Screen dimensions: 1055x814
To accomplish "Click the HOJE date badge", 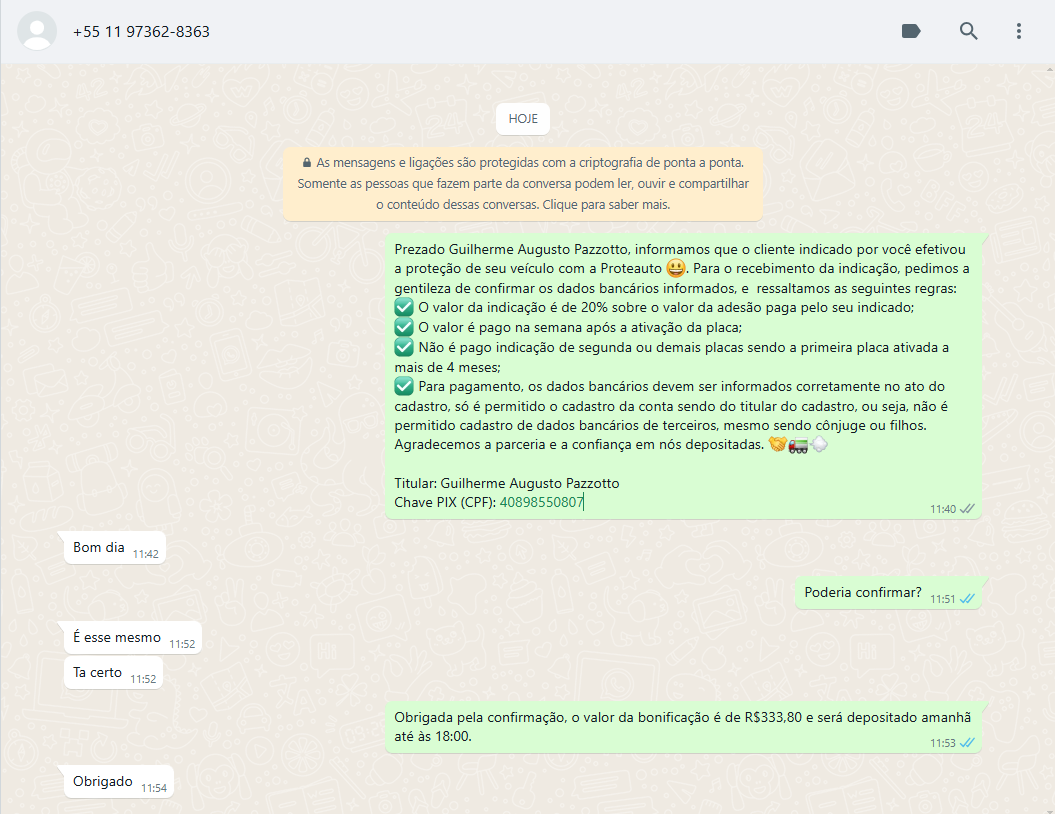I will point(523,118).
